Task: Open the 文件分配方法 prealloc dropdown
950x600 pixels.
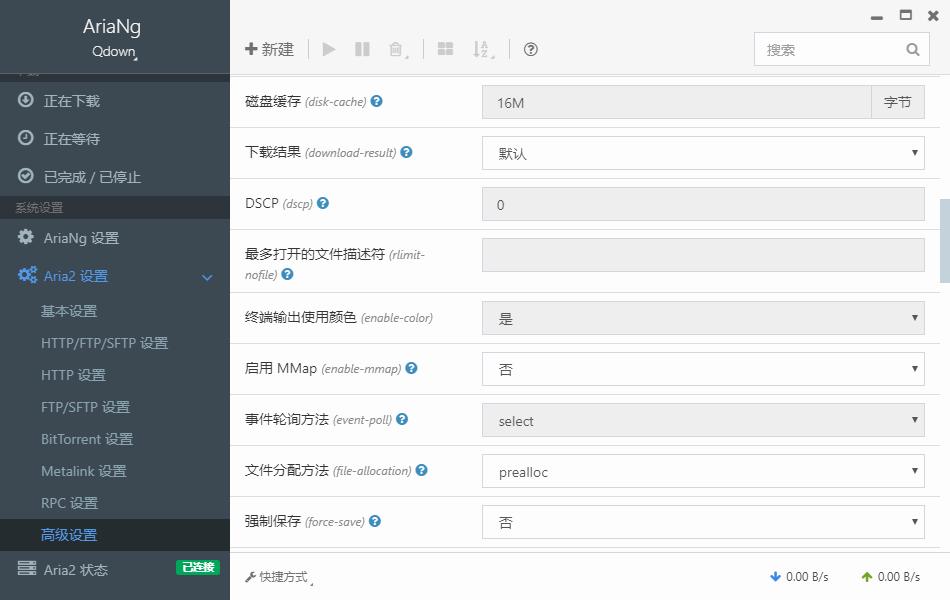Action: (703, 471)
